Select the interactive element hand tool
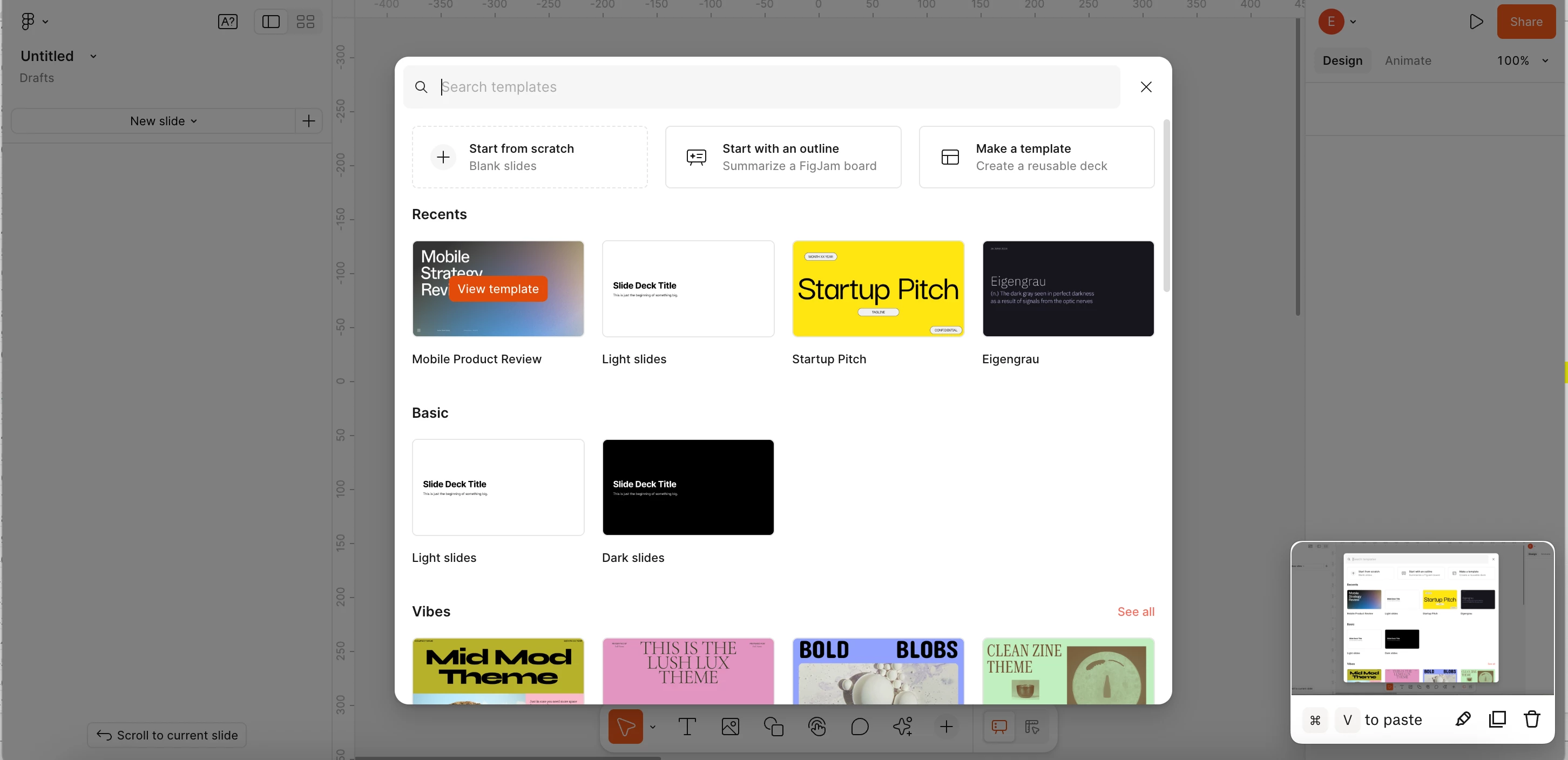 click(816, 727)
